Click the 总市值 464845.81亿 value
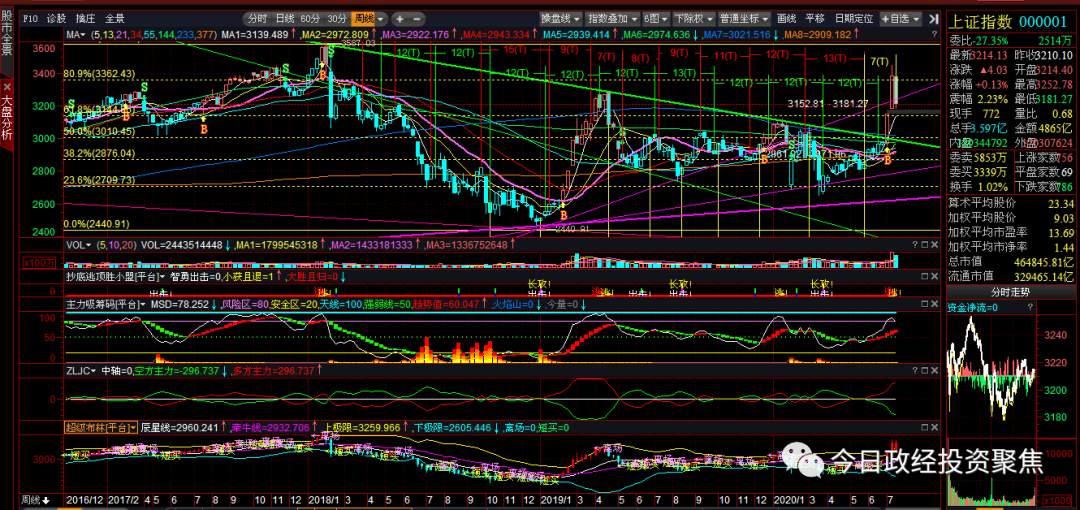The width and height of the screenshot is (1080, 510). point(1041,263)
